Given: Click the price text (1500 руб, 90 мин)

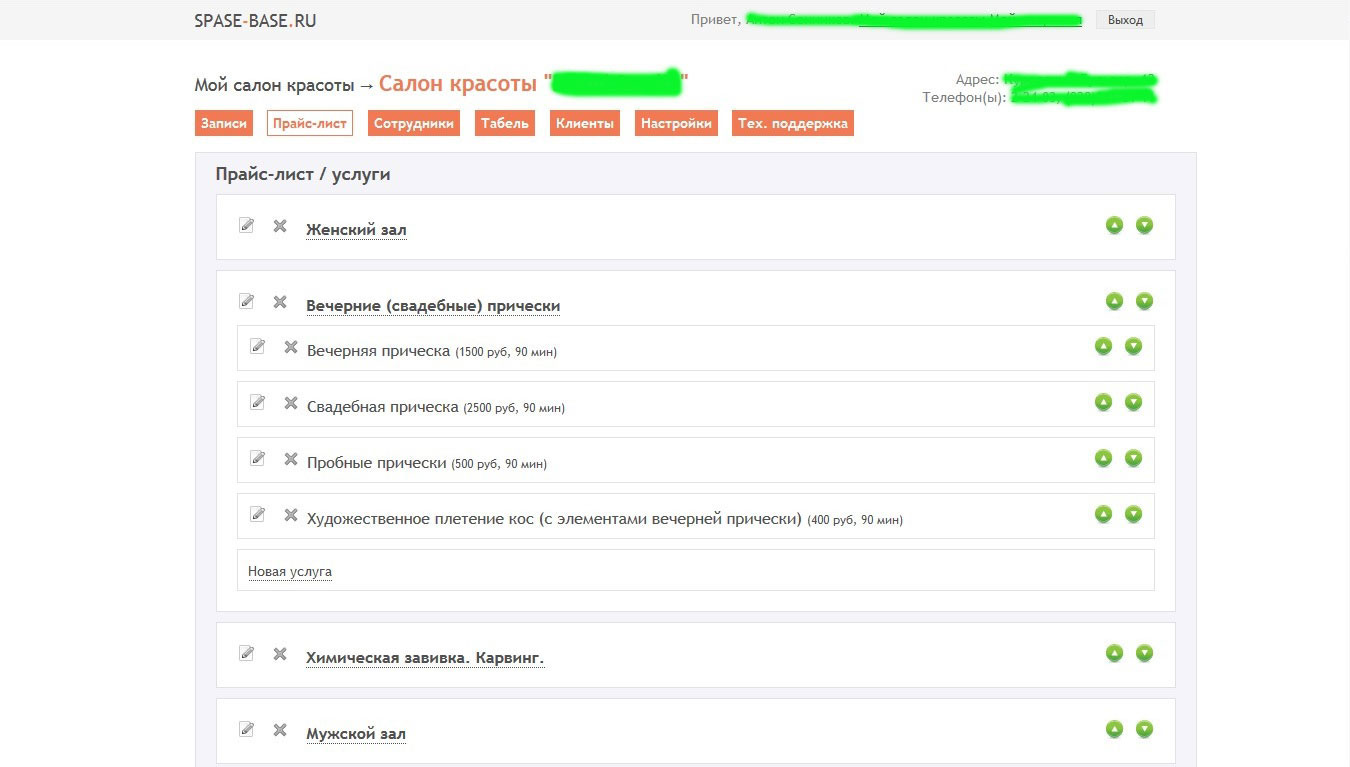Looking at the screenshot, I should click(506, 352).
